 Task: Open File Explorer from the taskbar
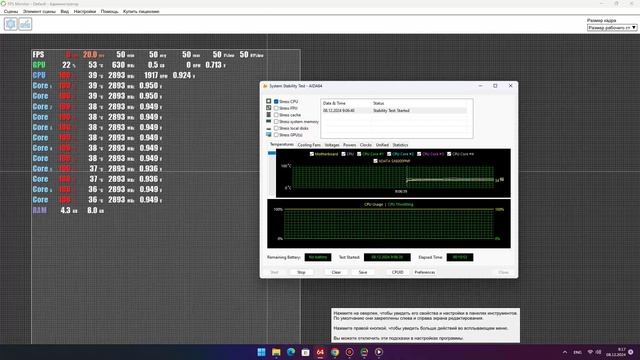[x=276, y=352]
